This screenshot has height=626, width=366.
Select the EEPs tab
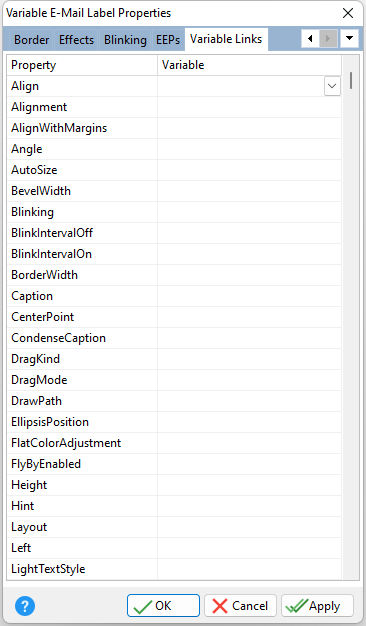pyautogui.click(x=168, y=40)
